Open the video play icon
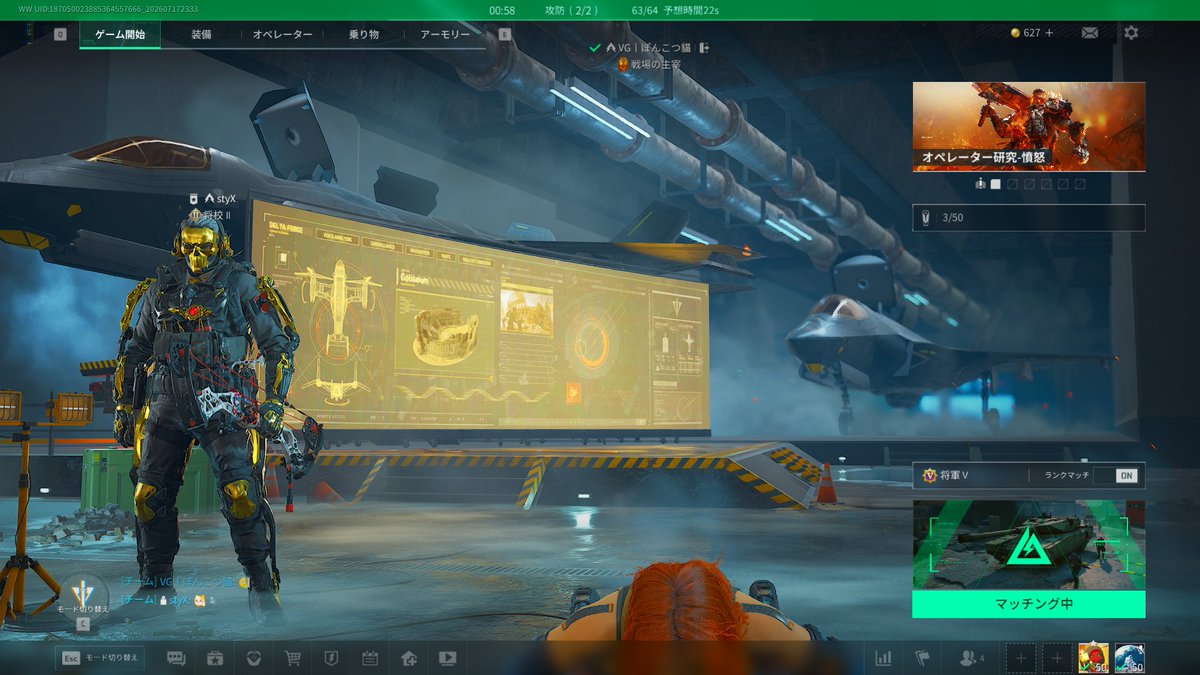 point(447,658)
